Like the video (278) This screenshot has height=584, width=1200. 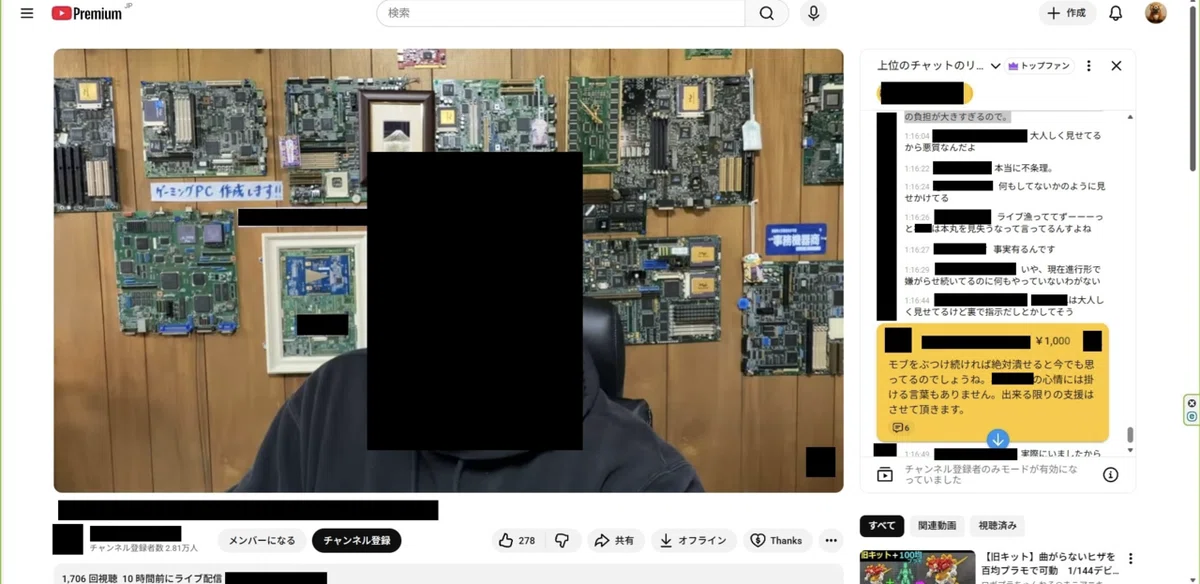(x=517, y=540)
